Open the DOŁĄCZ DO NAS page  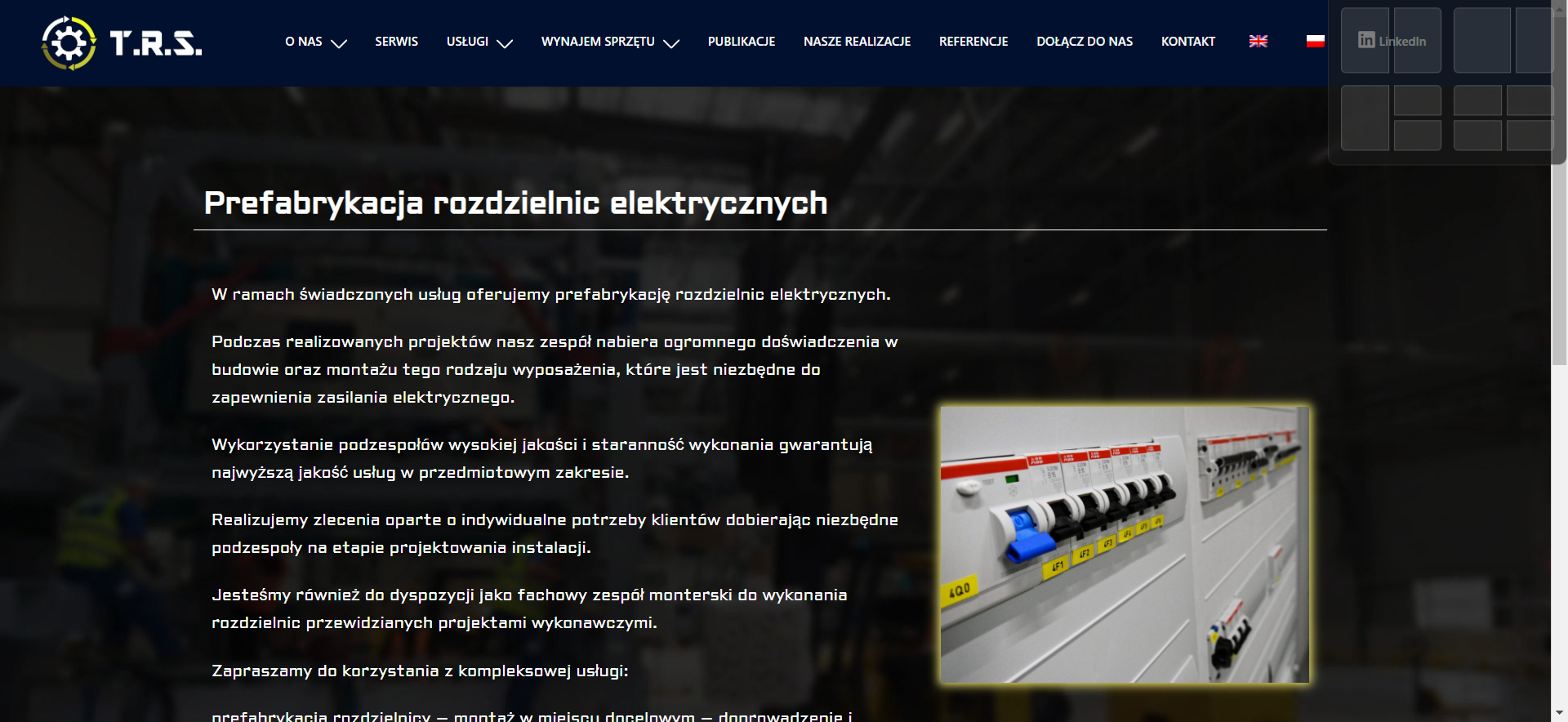click(1085, 42)
